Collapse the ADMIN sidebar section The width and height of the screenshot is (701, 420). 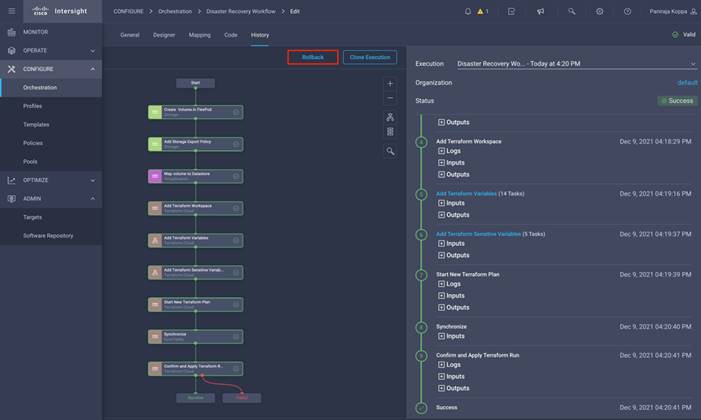[51, 199]
